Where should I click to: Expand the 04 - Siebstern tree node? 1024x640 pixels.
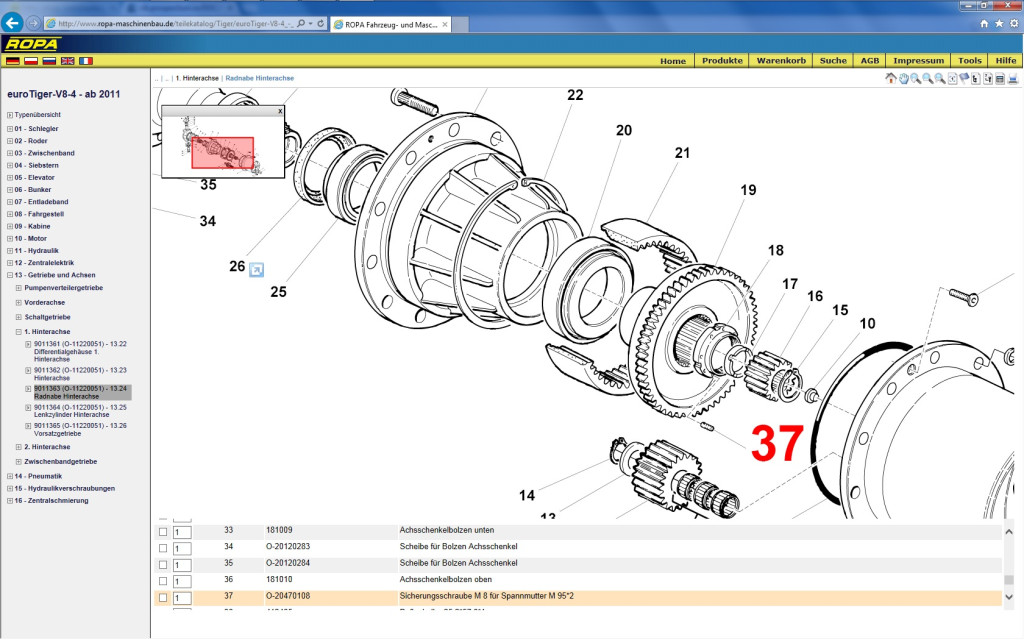coord(10,165)
